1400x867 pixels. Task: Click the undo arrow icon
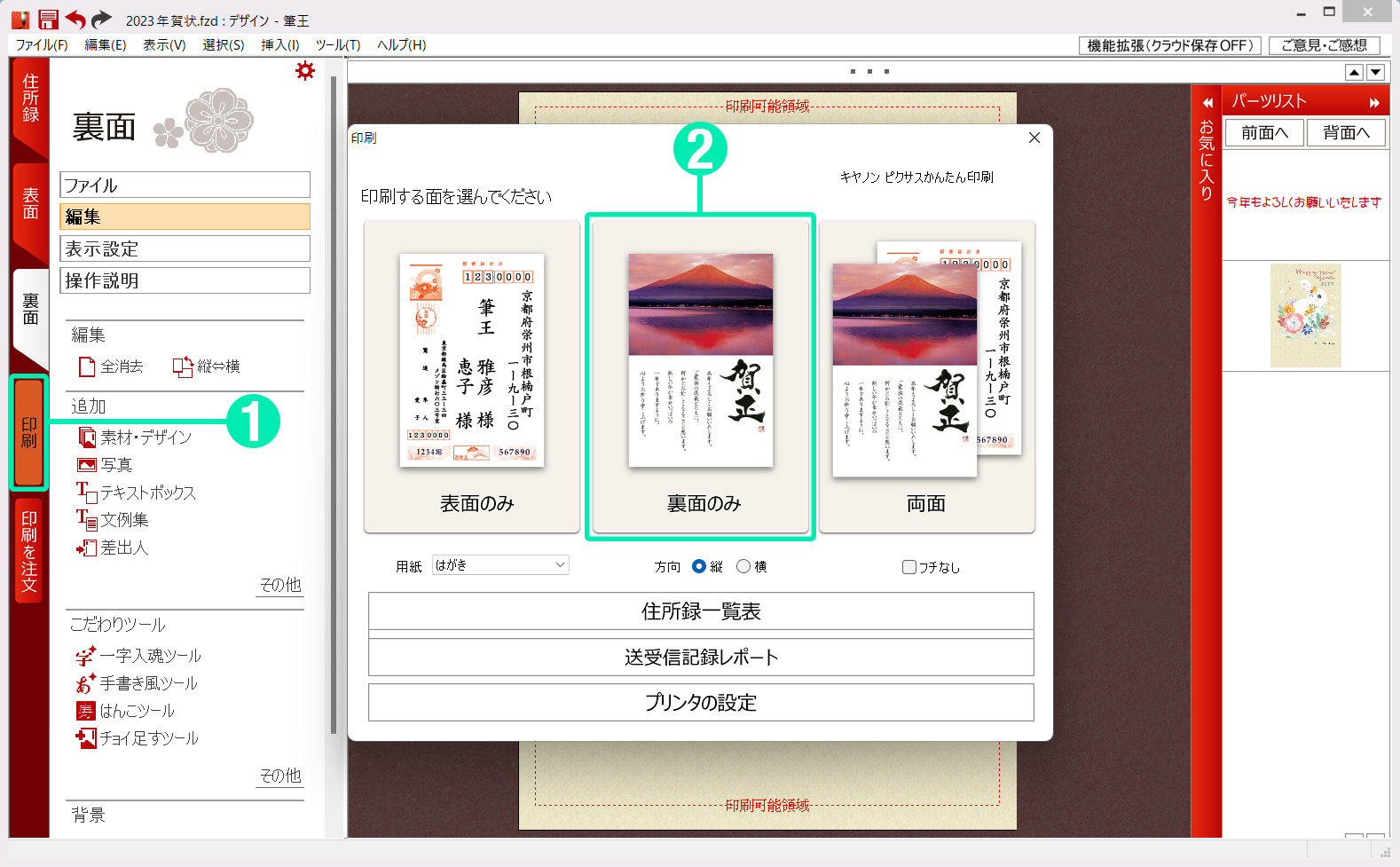pyautogui.click(x=75, y=20)
